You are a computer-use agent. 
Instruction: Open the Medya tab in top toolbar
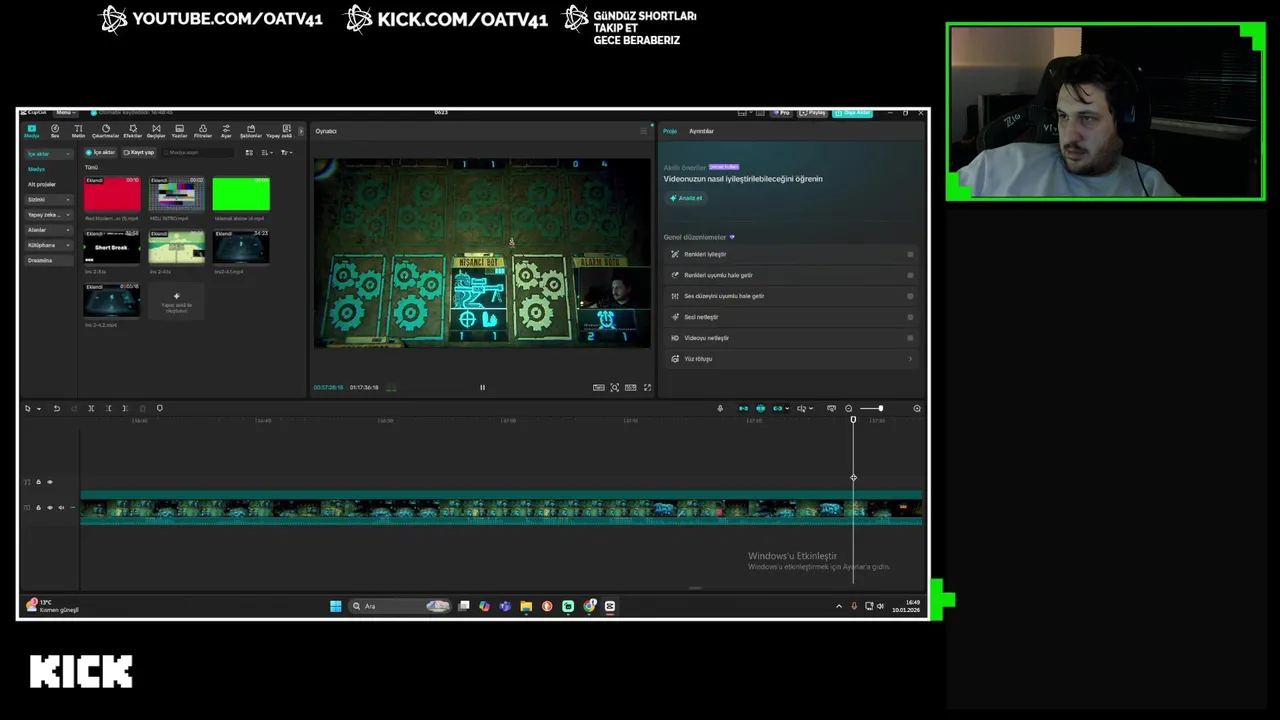pos(32,131)
